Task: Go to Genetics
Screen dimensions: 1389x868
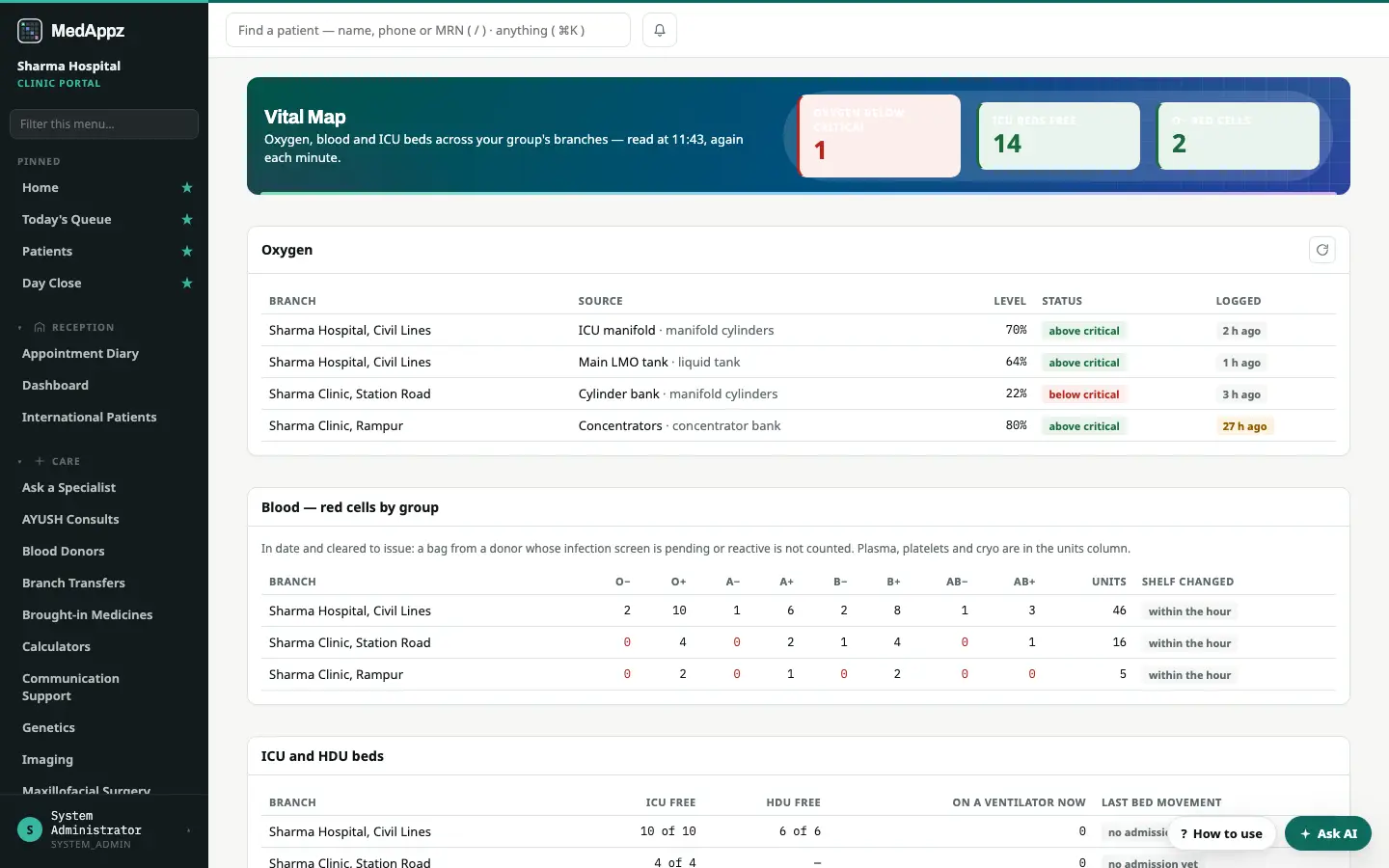Action: (48, 727)
